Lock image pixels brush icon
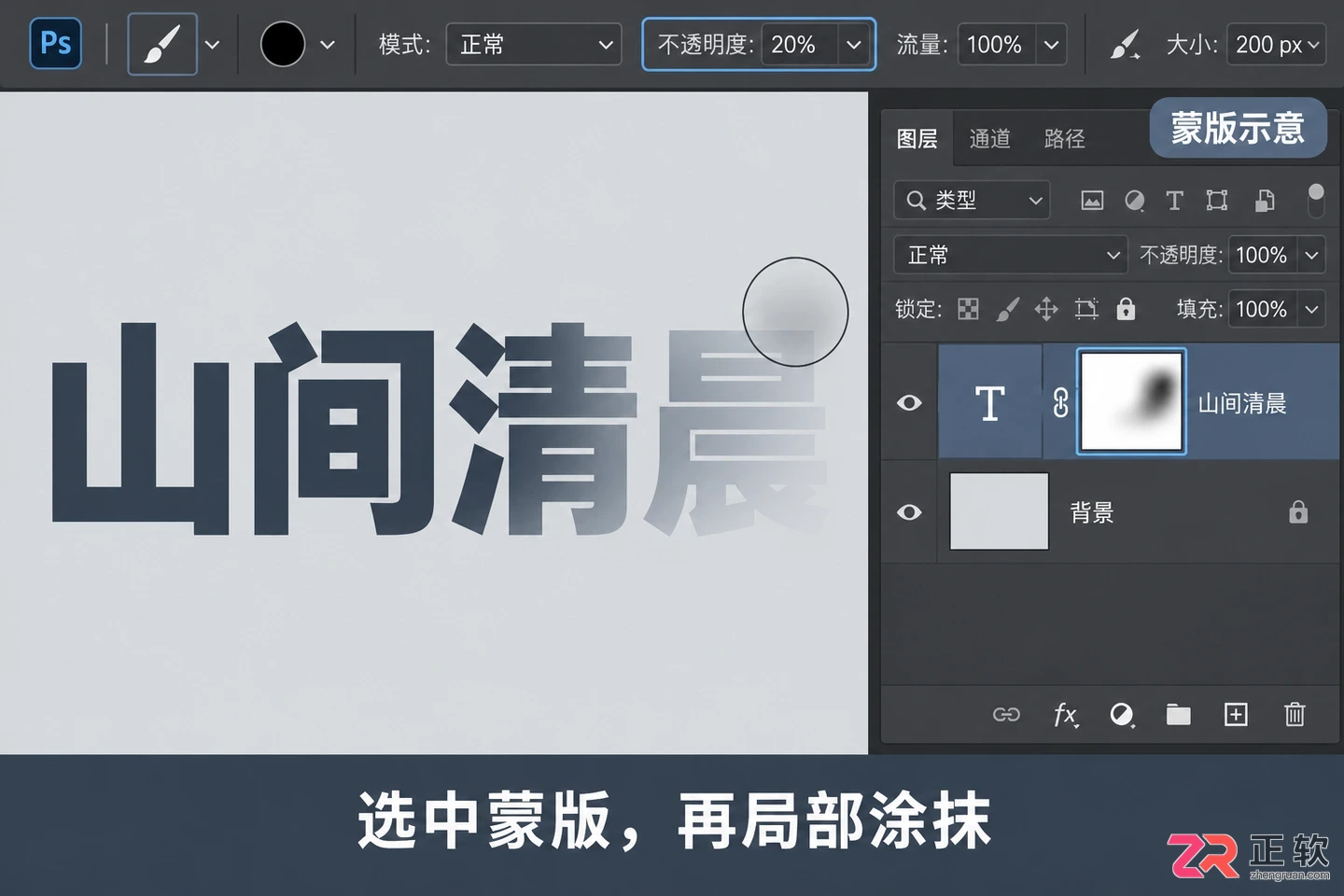This screenshot has width=1344, height=896. pos(1007,309)
